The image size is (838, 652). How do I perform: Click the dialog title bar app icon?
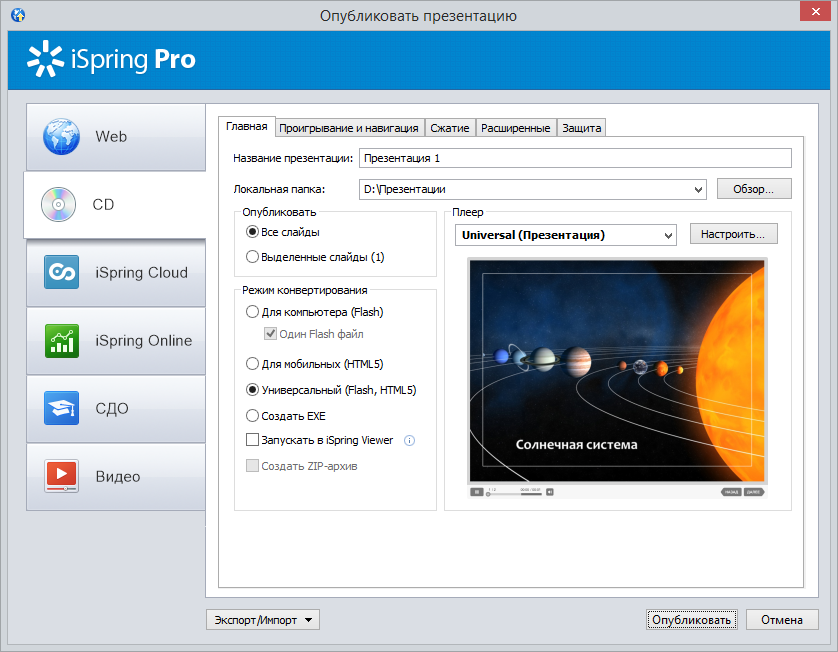tap(18, 15)
